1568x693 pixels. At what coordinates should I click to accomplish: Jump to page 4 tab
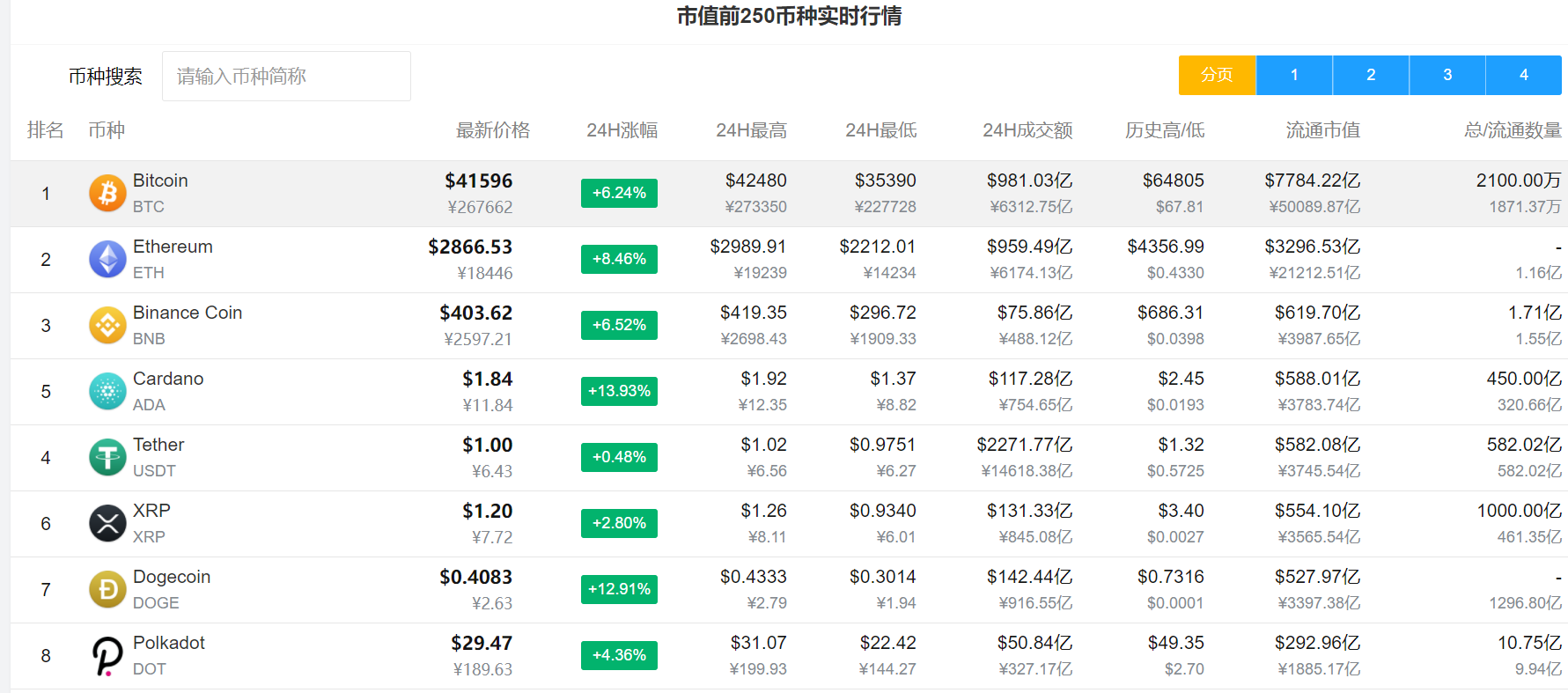(1523, 75)
